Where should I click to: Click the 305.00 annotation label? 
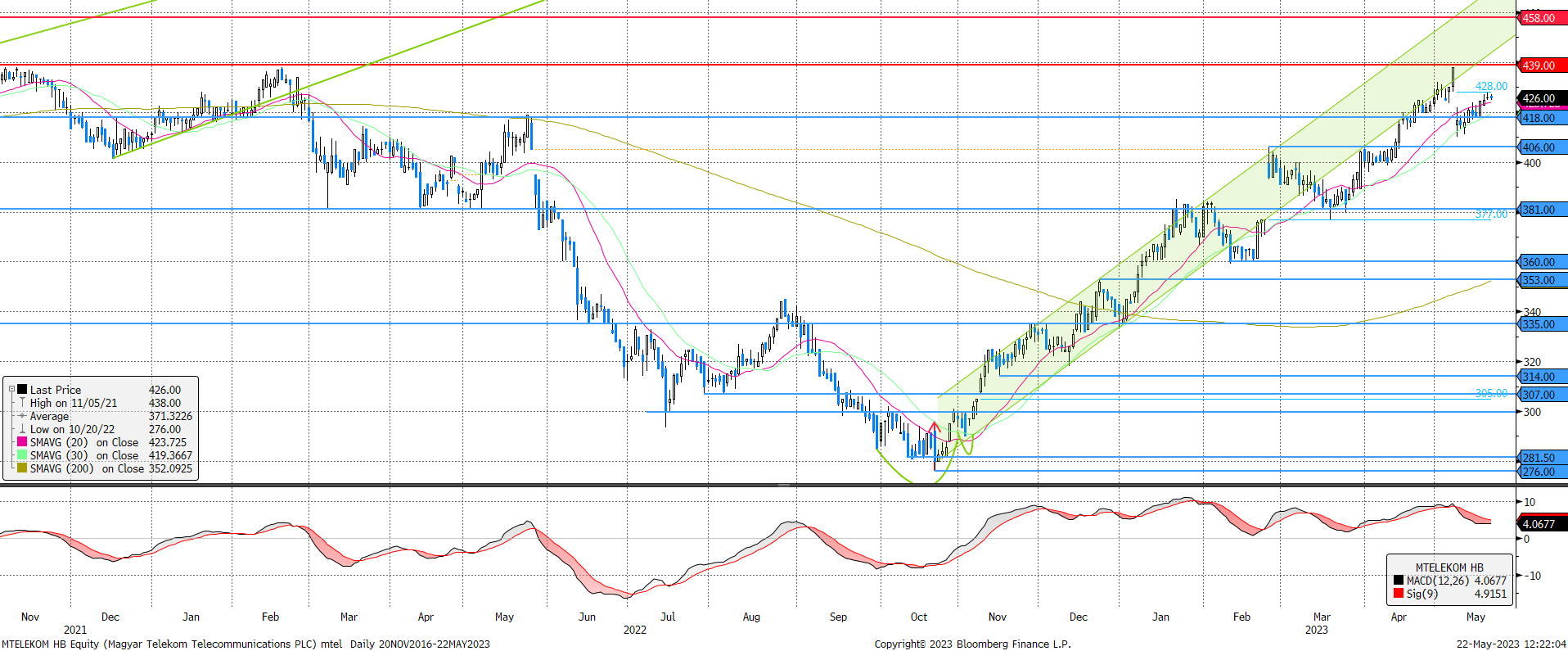(x=1491, y=393)
